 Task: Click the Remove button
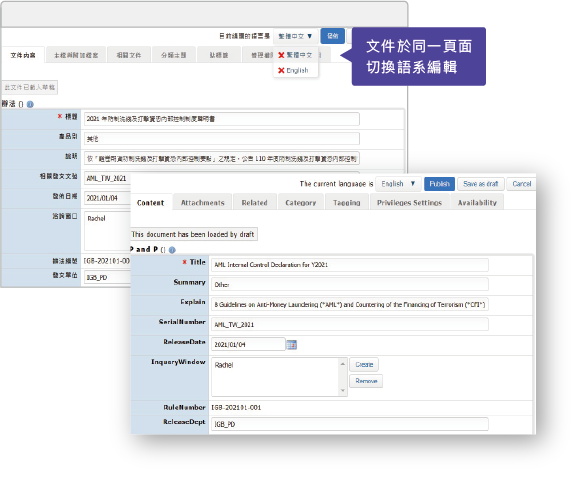pos(366,381)
